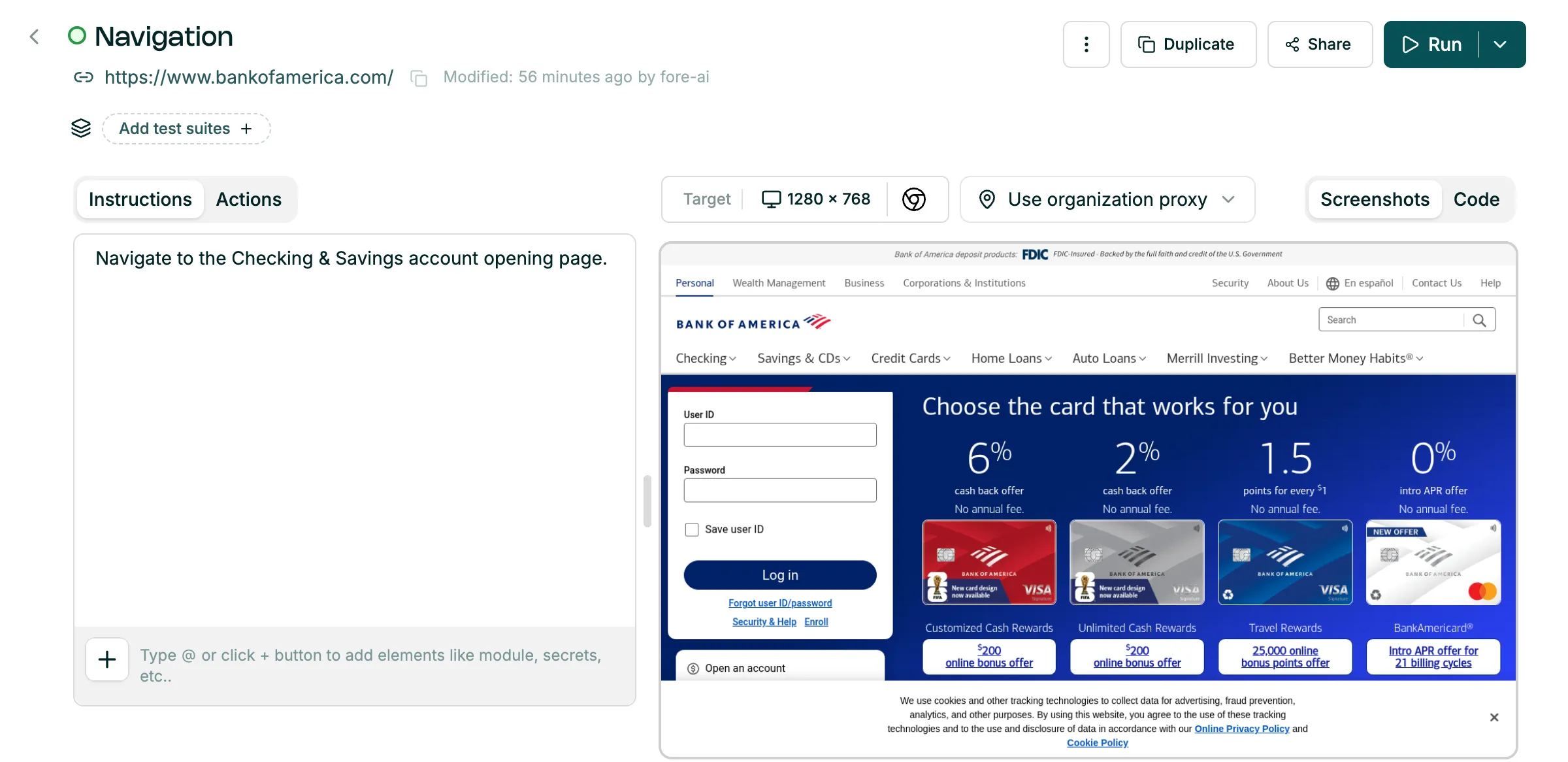Expand the Home Loans menu
Screen dimensions: 1568x762
[1011, 358]
